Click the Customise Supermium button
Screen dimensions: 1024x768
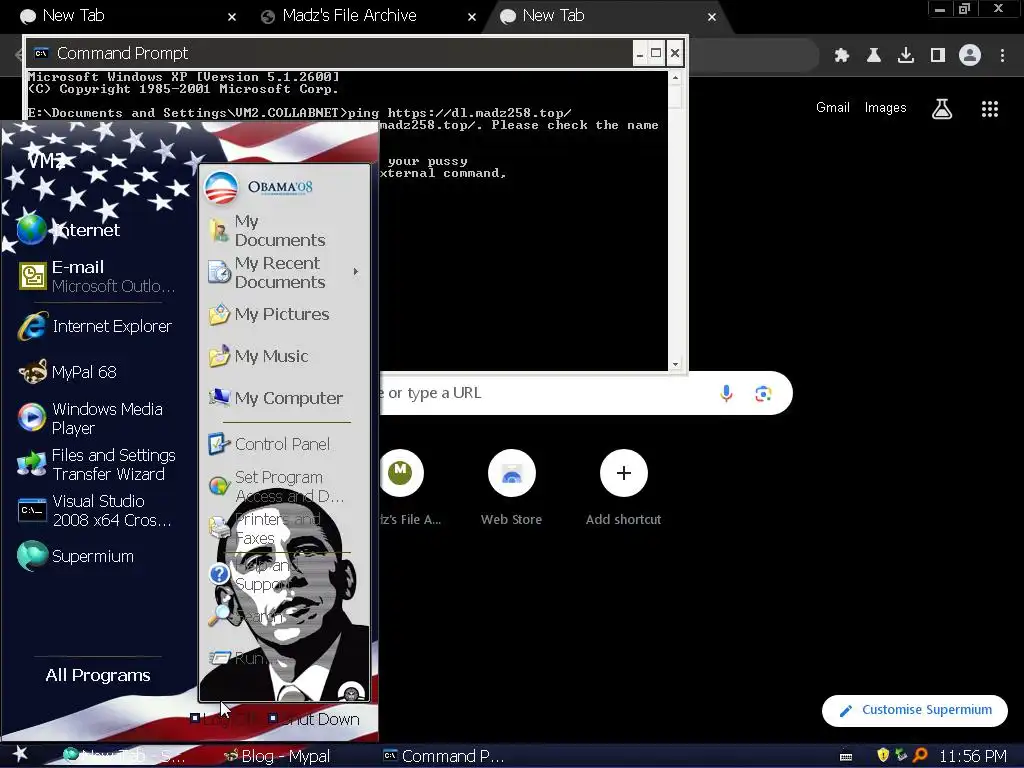pos(915,711)
